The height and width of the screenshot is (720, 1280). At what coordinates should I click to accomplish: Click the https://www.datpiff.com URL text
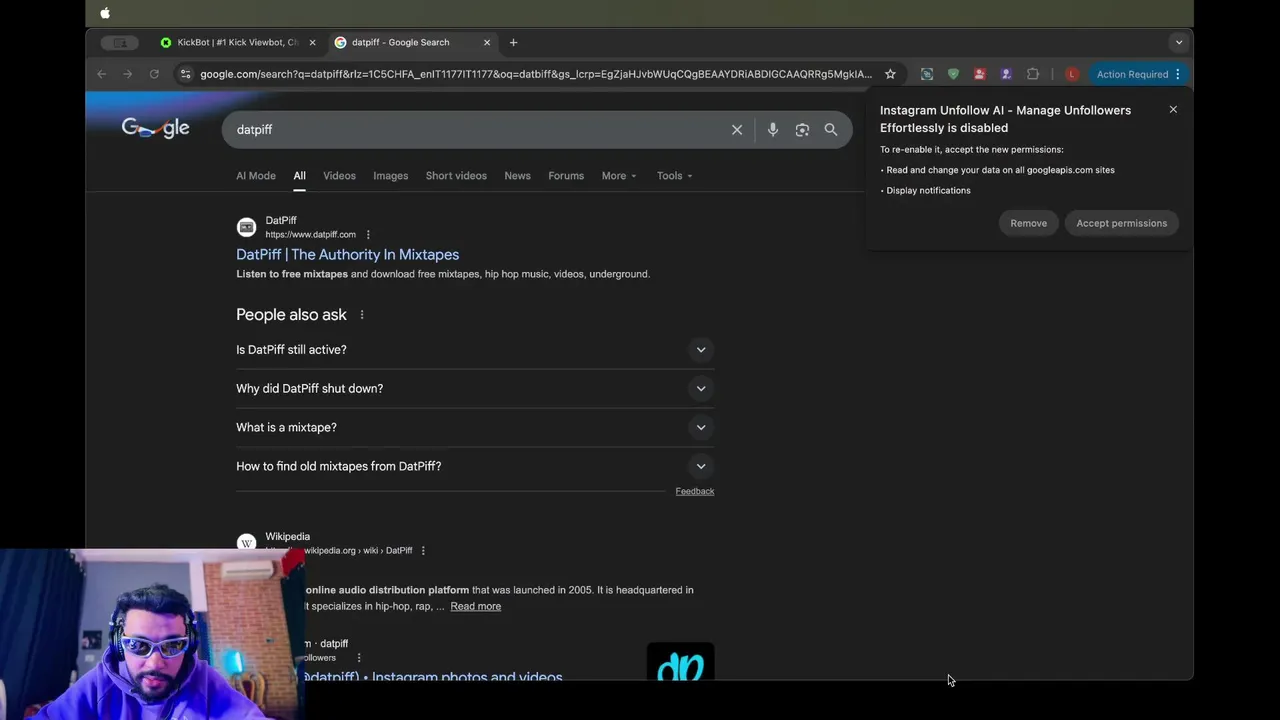tap(310, 235)
